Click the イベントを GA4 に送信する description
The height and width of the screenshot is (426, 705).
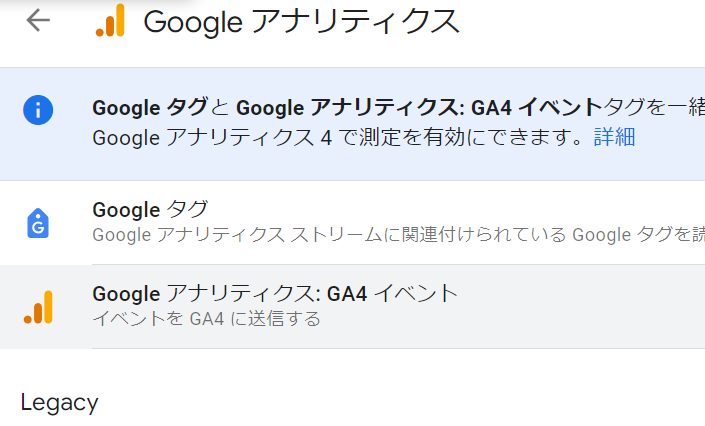[x=206, y=319]
